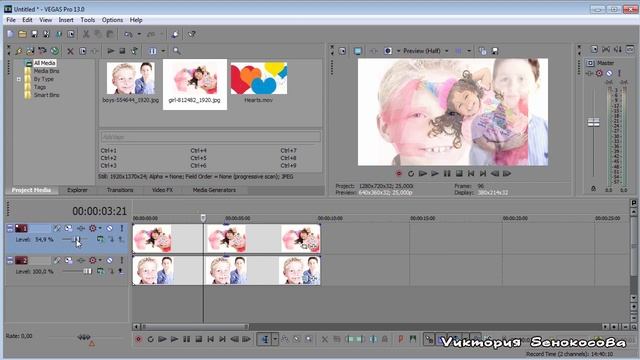Open Media Properties icon in Project Media toolbar
The image size is (640, 360).
click(x=82, y=51)
